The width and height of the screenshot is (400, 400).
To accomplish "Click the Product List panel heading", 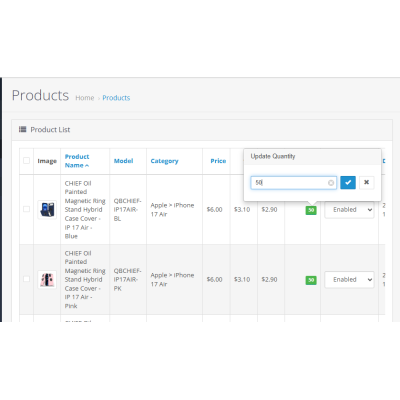I will click(x=50, y=129).
